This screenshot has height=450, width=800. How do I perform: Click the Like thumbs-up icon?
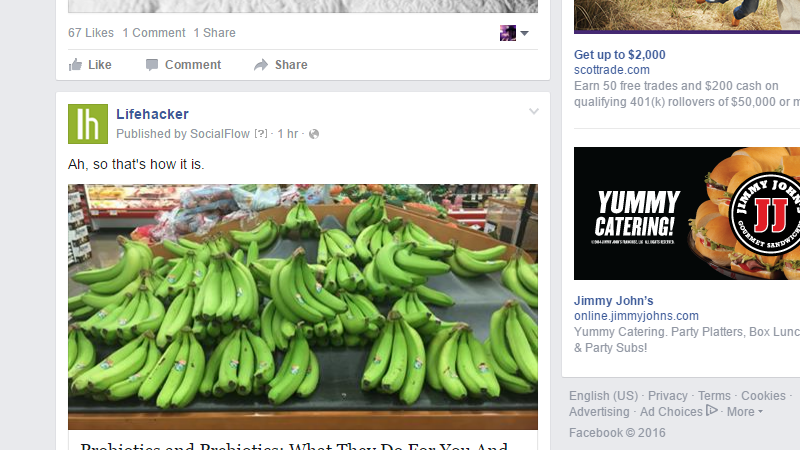(x=75, y=65)
